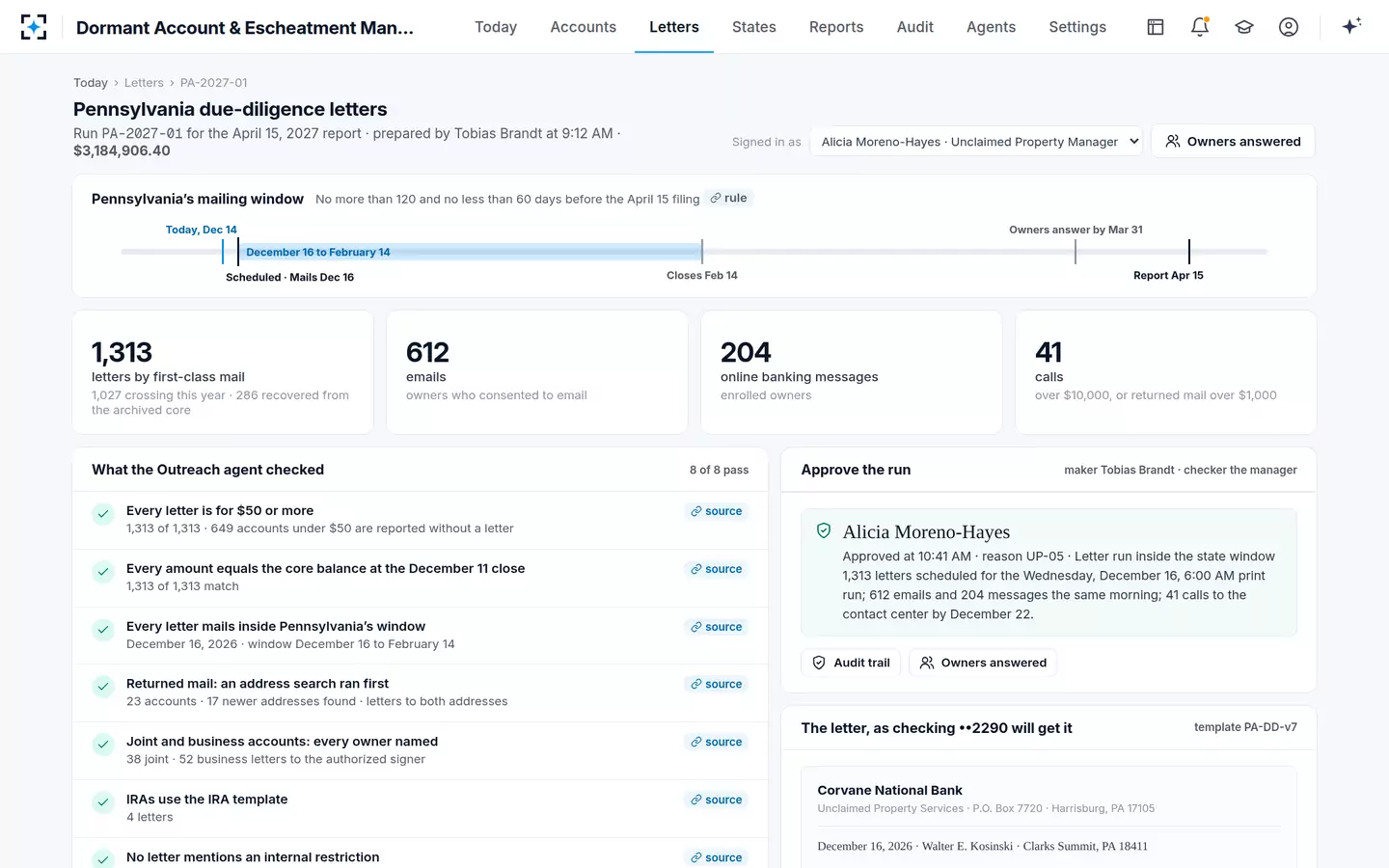This screenshot has width=1389, height=868.
Task: Select the Audit tab
Action: coord(915,27)
